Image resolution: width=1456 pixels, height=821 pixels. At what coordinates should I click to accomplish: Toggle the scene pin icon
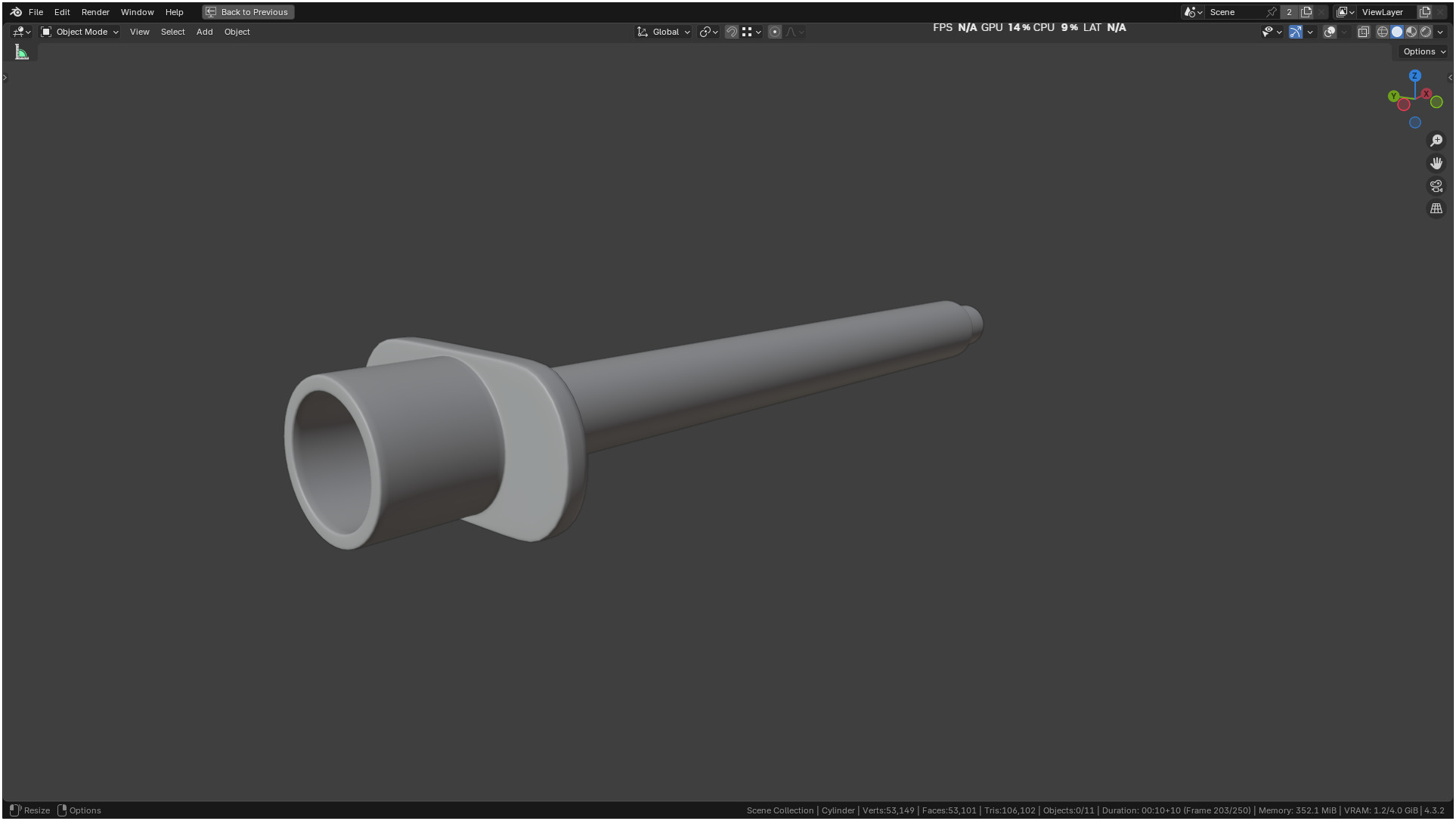[1272, 12]
